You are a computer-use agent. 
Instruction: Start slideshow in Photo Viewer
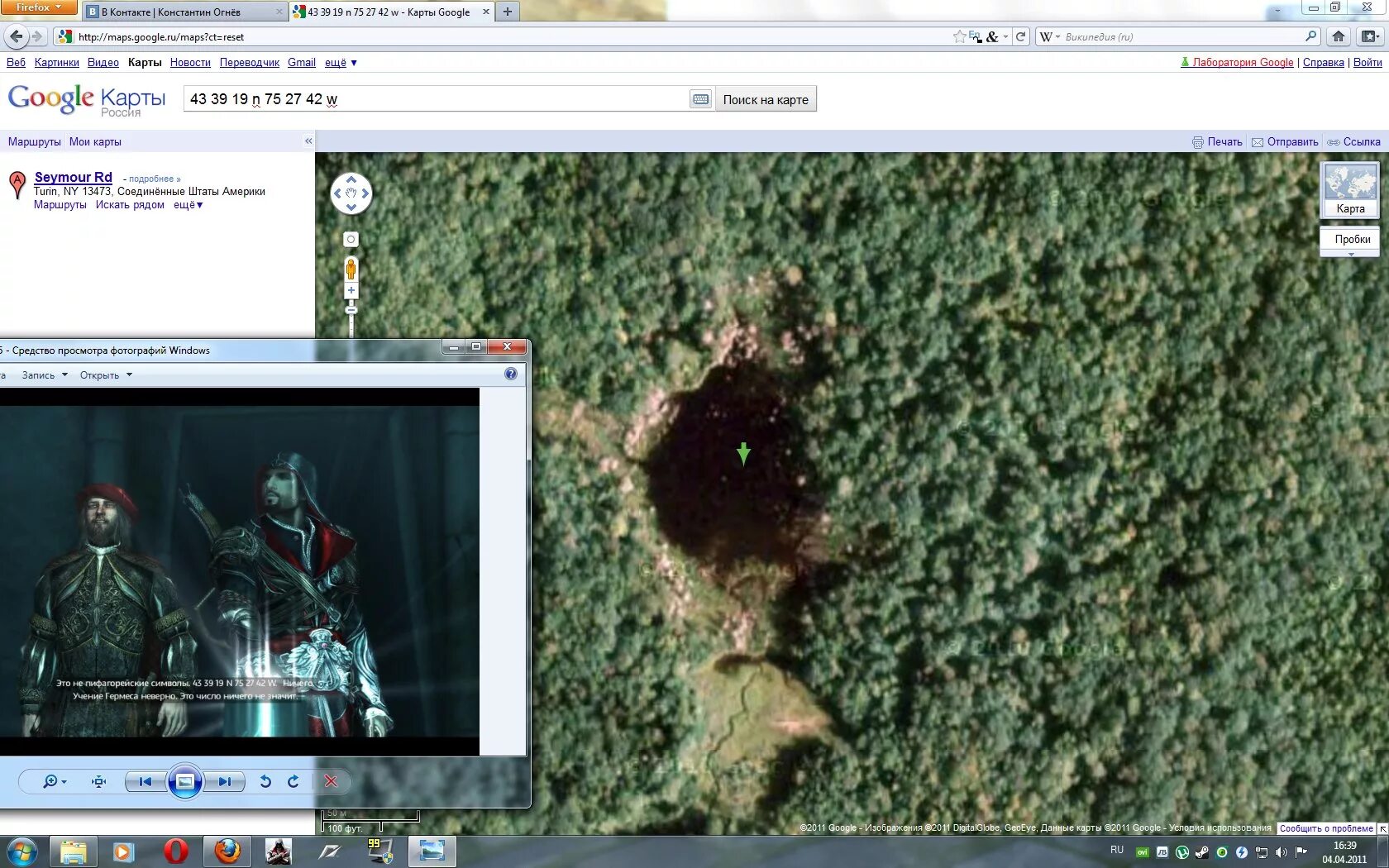pos(185,781)
